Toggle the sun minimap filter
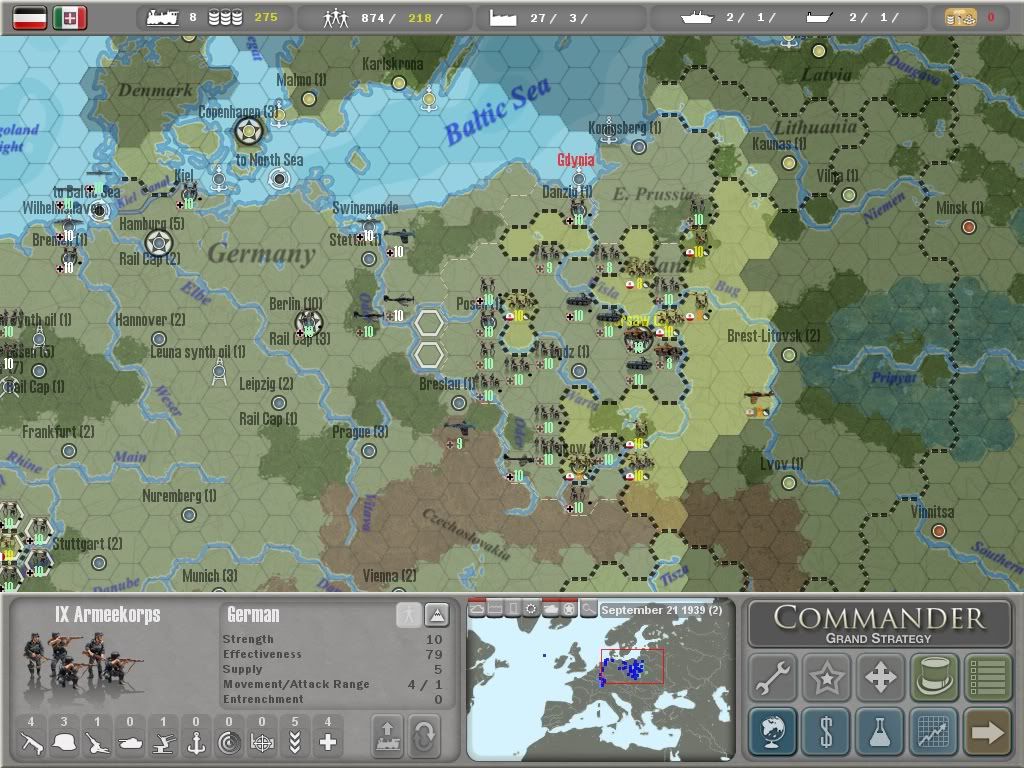 click(x=532, y=609)
